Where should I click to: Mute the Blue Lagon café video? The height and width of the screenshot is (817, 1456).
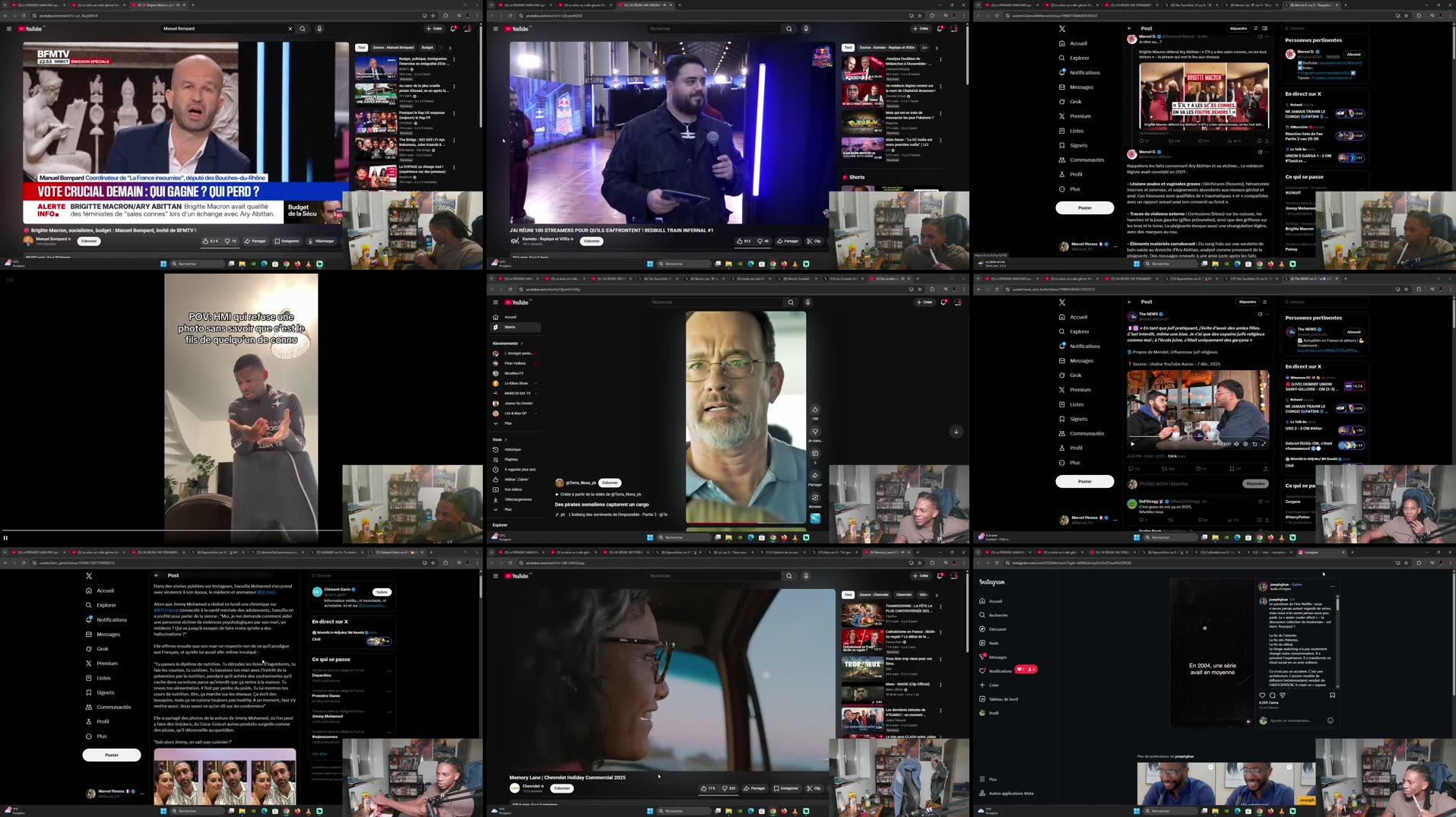1236,444
